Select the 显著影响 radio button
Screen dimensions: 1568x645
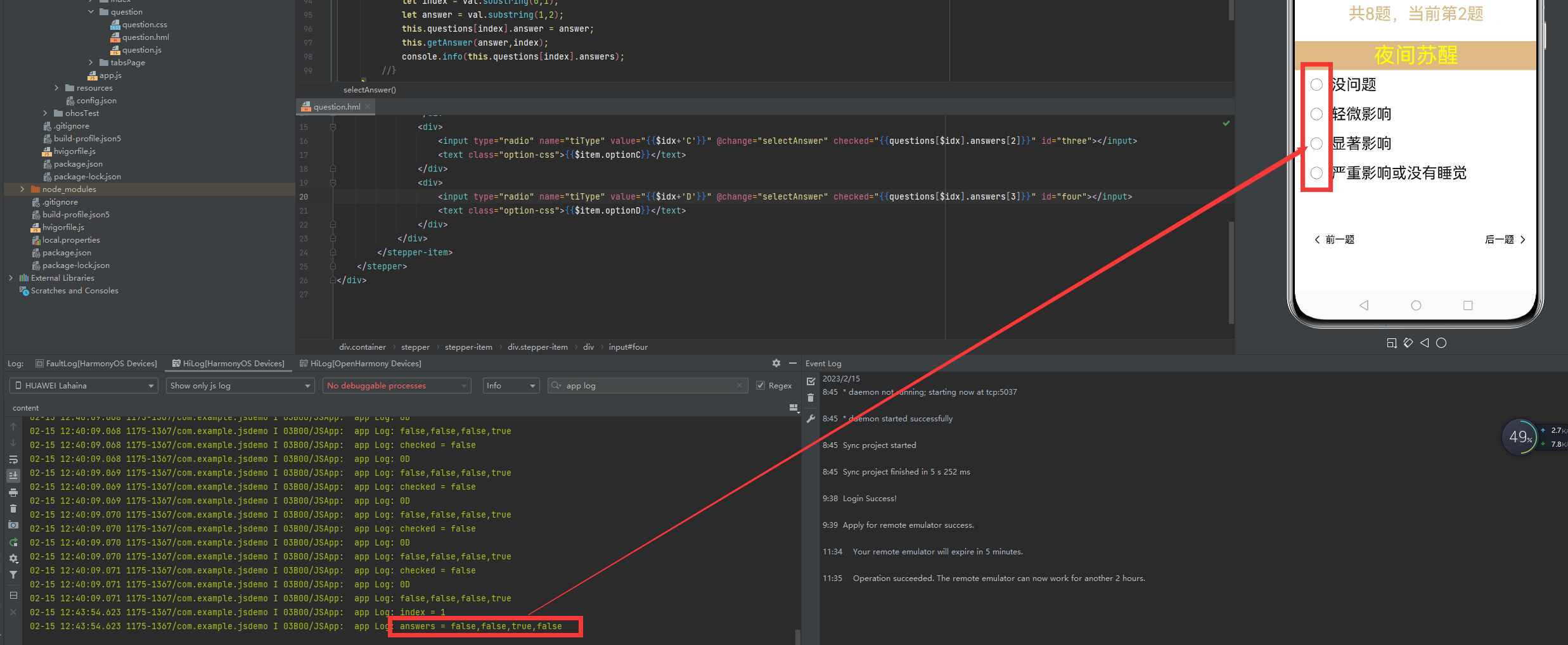1316,144
